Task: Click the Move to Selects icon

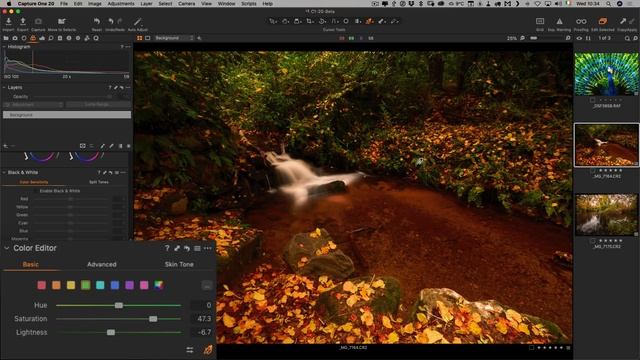Action: [62, 21]
